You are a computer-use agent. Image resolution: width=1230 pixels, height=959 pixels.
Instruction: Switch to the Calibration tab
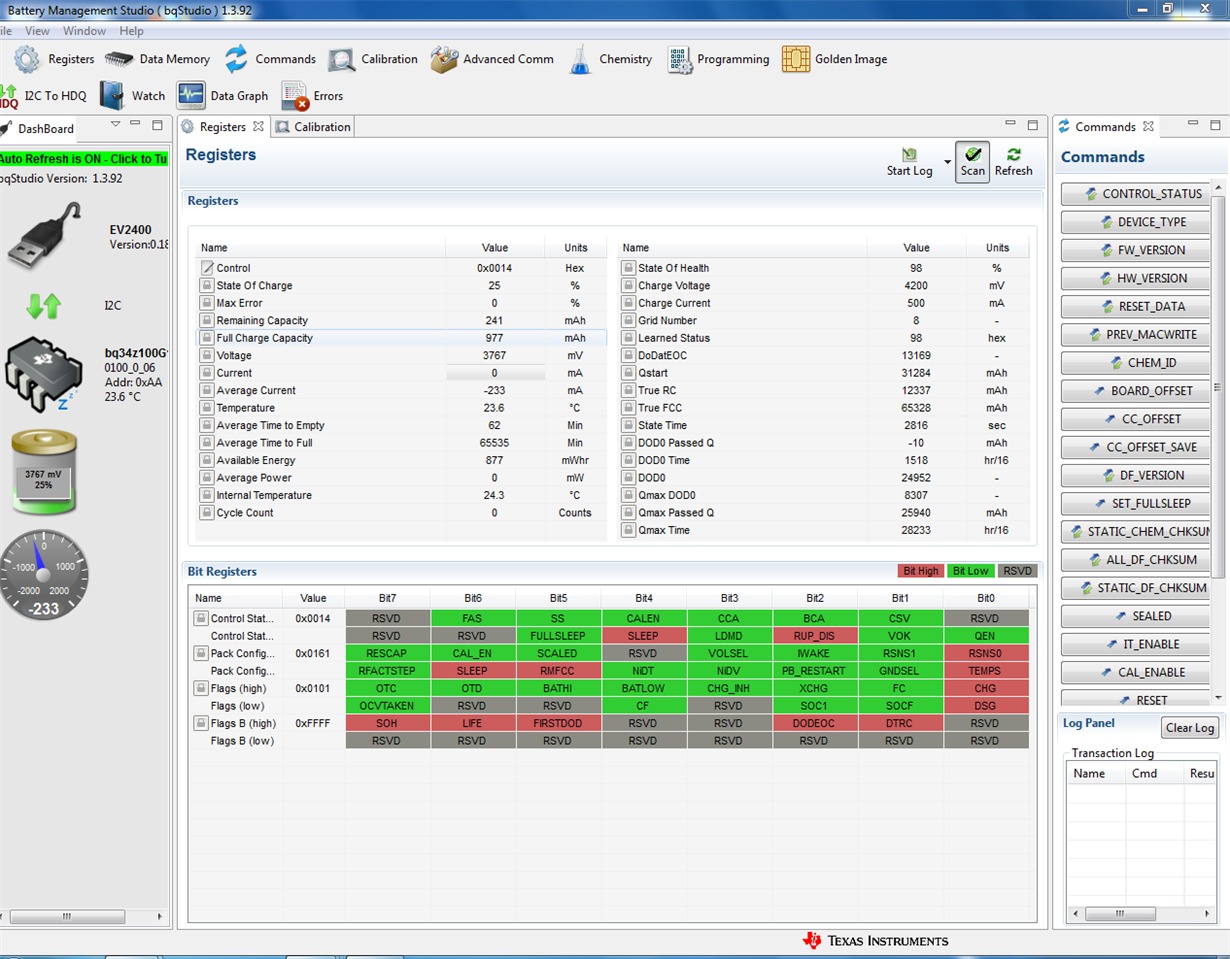(x=312, y=127)
